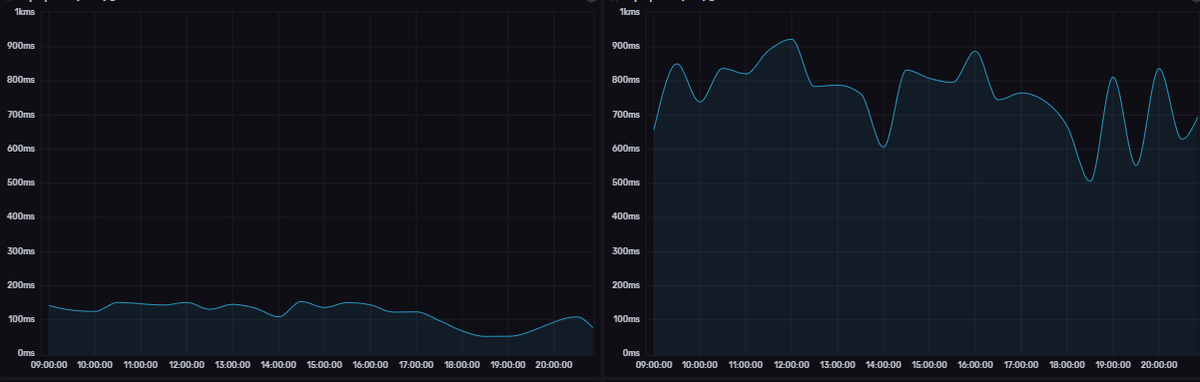Click the 18:00:00 time label in right graph
This screenshot has width=1200, height=382.
[x=1067, y=366]
